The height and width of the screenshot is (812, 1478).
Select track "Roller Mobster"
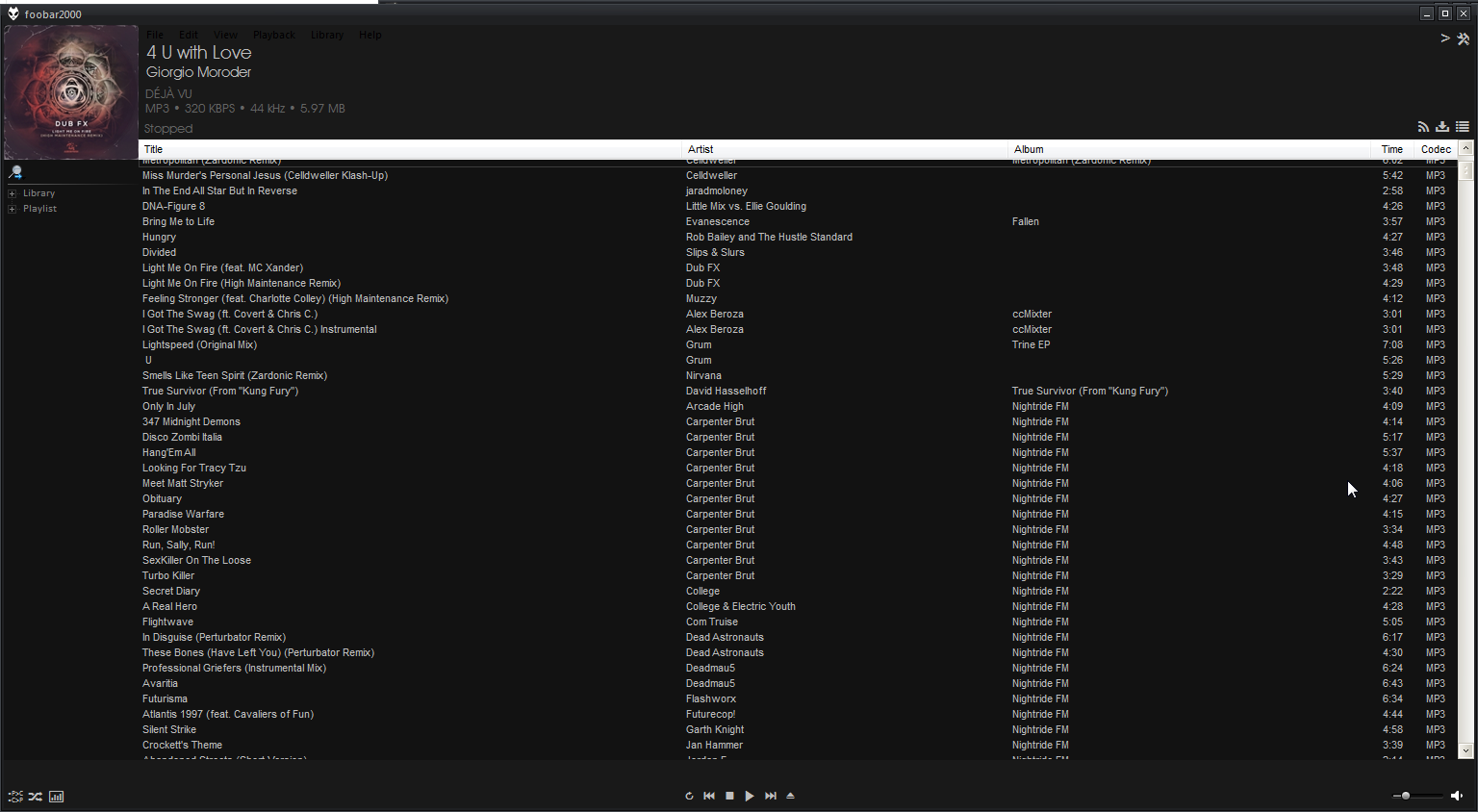point(175,529)
